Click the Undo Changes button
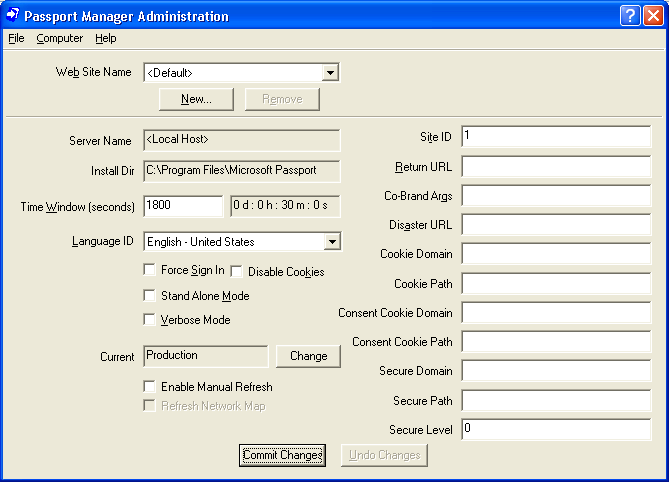The width and height of the screenshot is (669, 482). pyautogui.click(x=384, y=455)
